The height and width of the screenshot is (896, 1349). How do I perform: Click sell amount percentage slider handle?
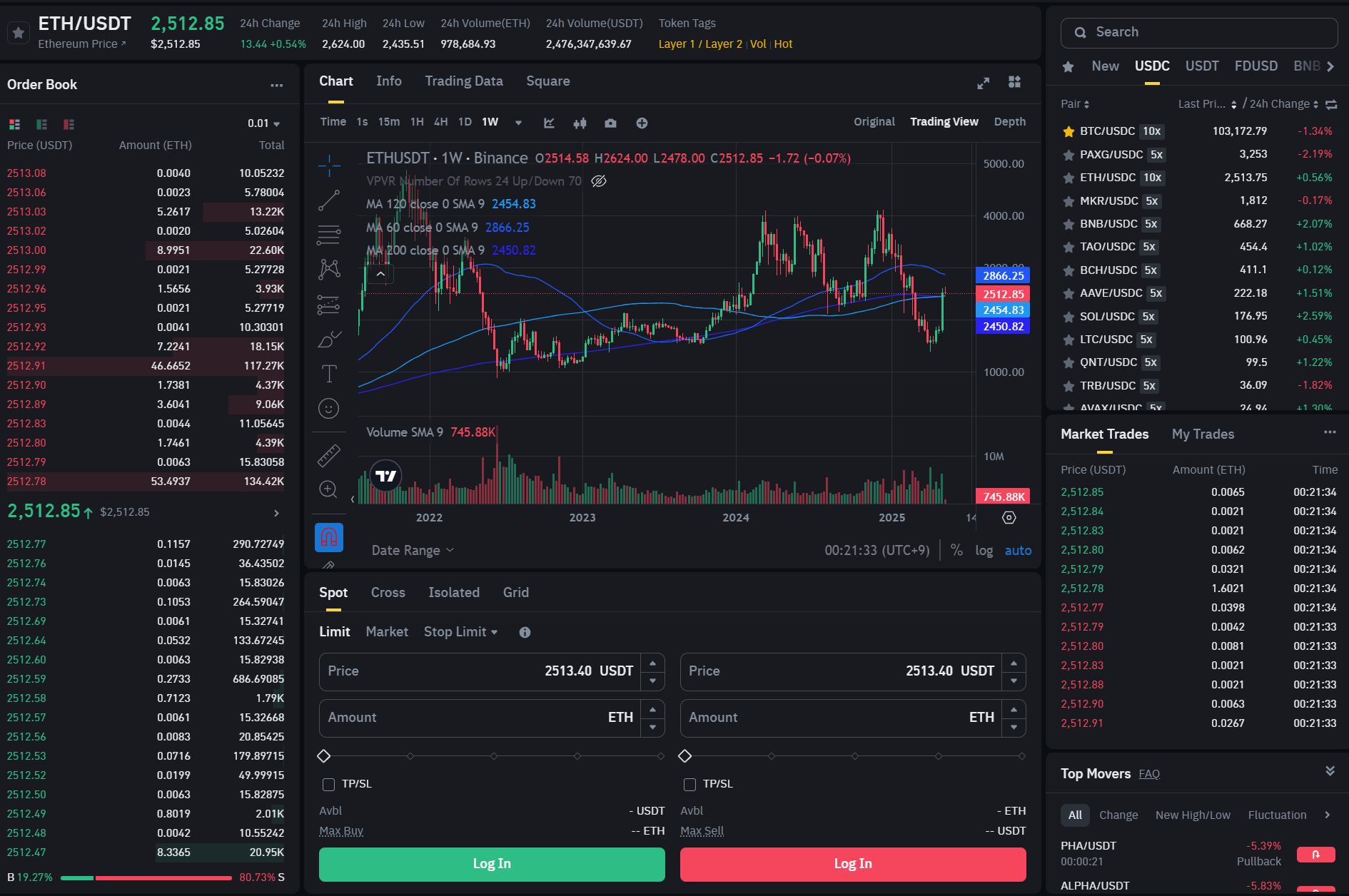(x=685, y=756)
